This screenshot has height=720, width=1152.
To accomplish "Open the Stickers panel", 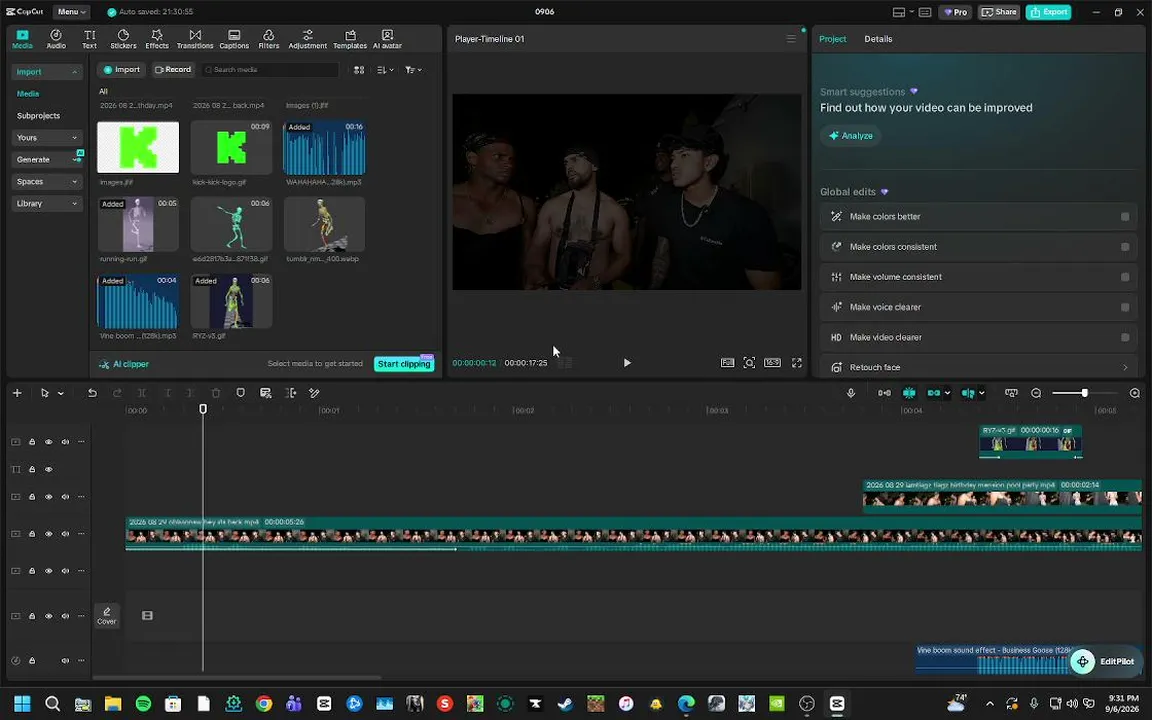I will pos(123,39).
